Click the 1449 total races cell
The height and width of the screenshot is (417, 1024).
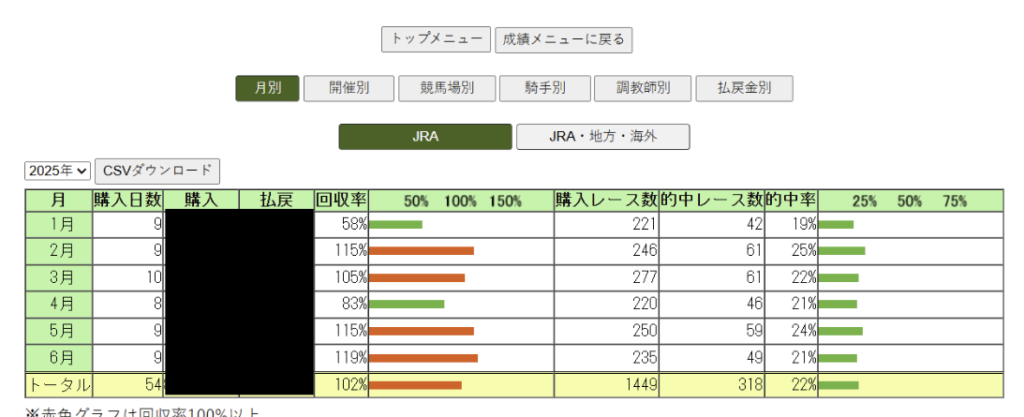tap(606, 385)
